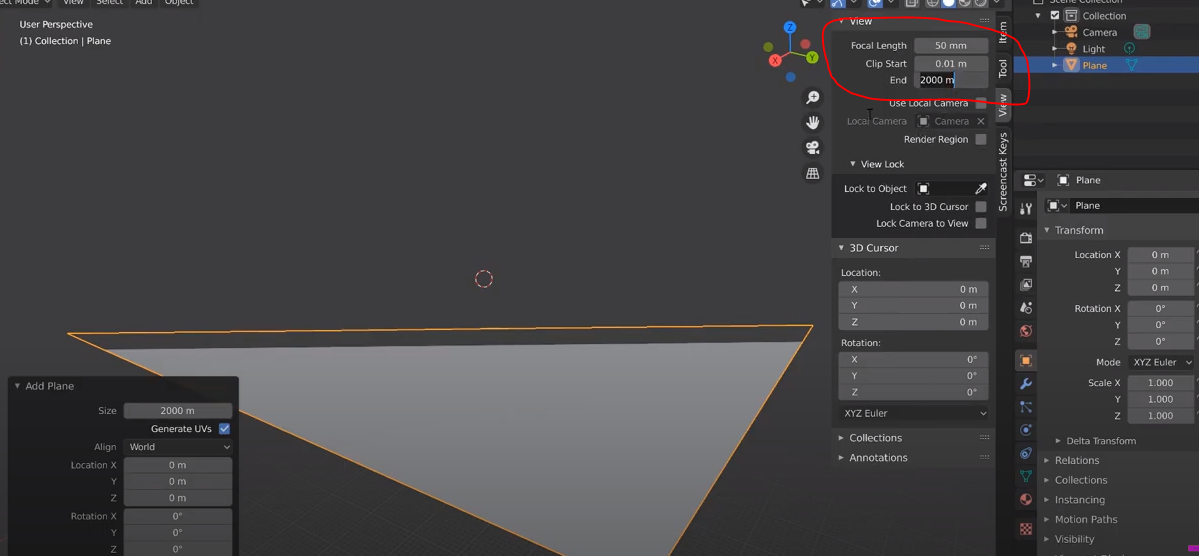Expand the Plane item in outliner
Screen dimensions: 1199x556
(1055, 65)
